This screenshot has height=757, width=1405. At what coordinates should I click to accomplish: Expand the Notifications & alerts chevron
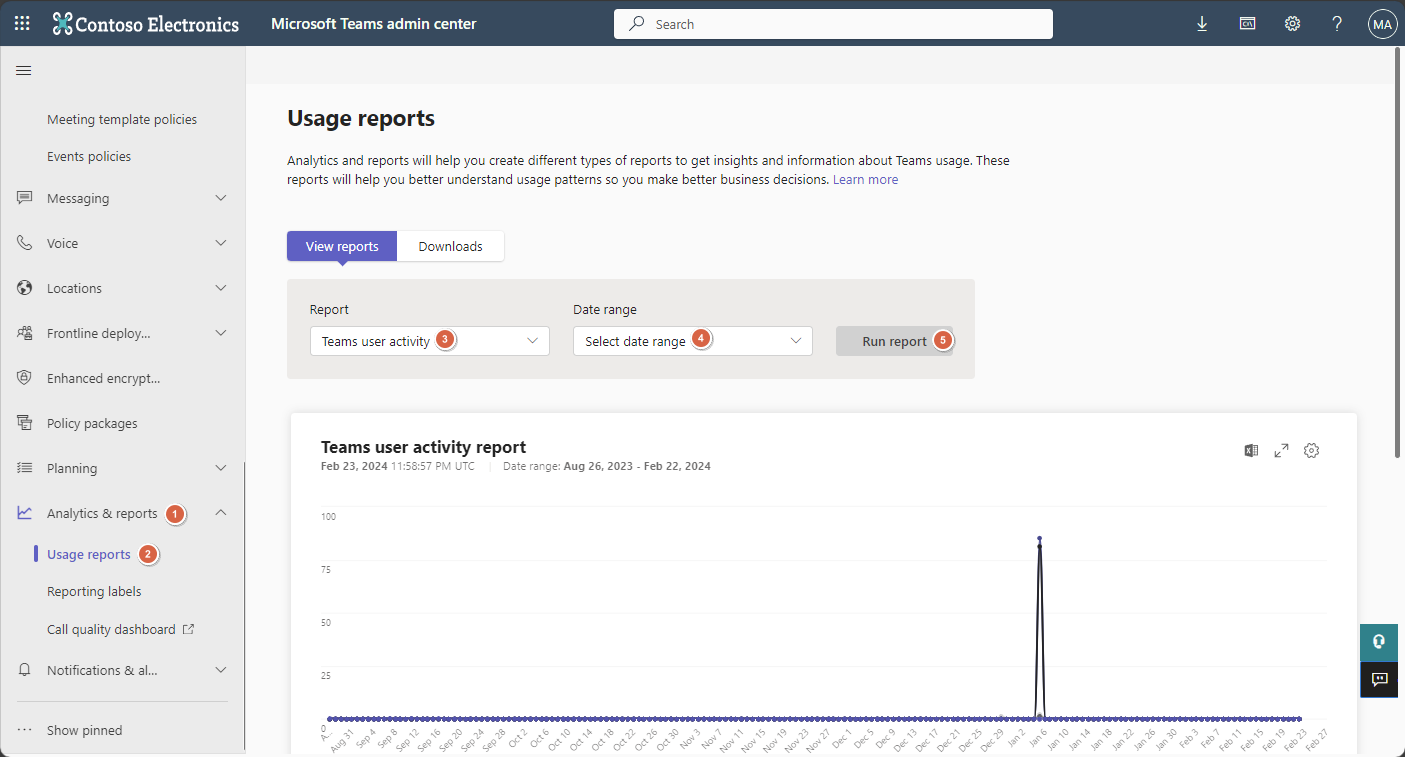(x=221, y=670)
